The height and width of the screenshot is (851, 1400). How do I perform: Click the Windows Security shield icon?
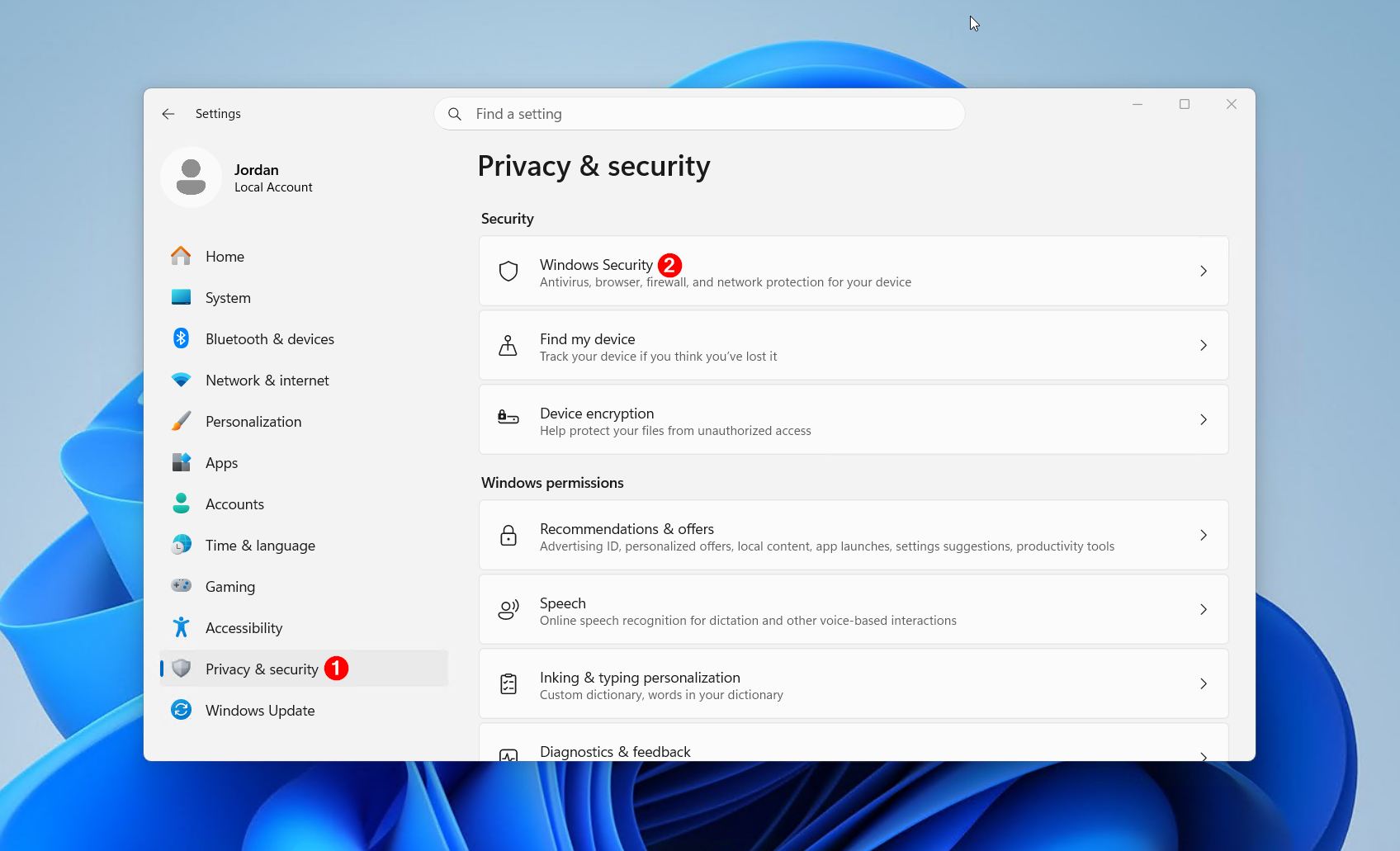pyautogui.click(x=508, y=271)
